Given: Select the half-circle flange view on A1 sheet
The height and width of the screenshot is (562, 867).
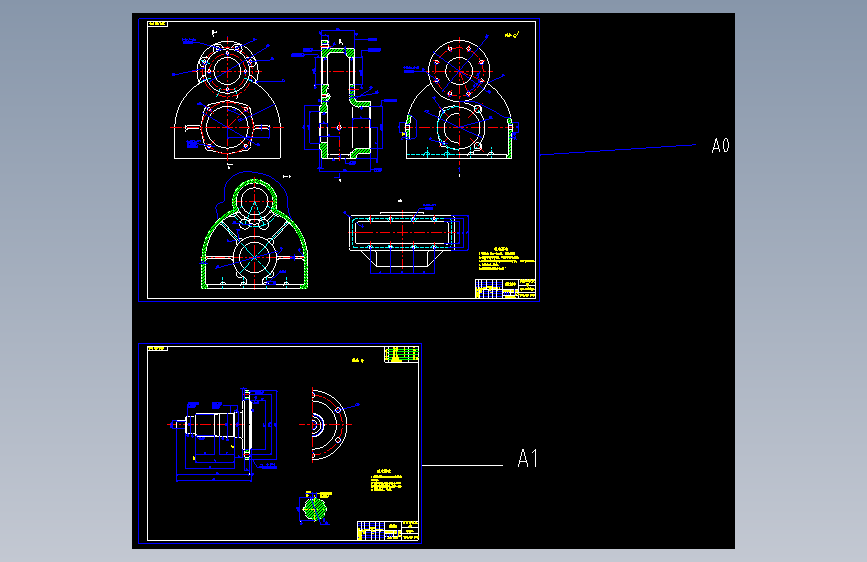Looking at the screenshot, I should click(x=328, y=424).
